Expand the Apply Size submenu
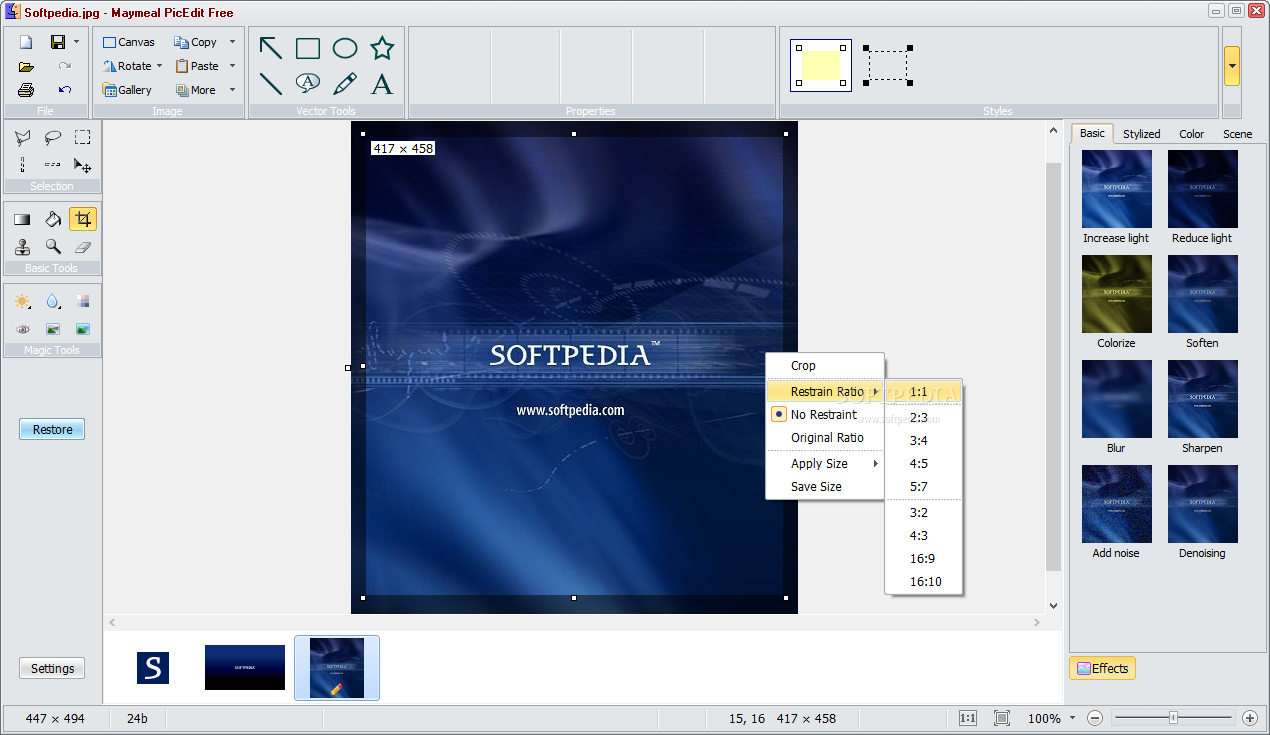This screenshot has width=1270, height=735. 825,464
